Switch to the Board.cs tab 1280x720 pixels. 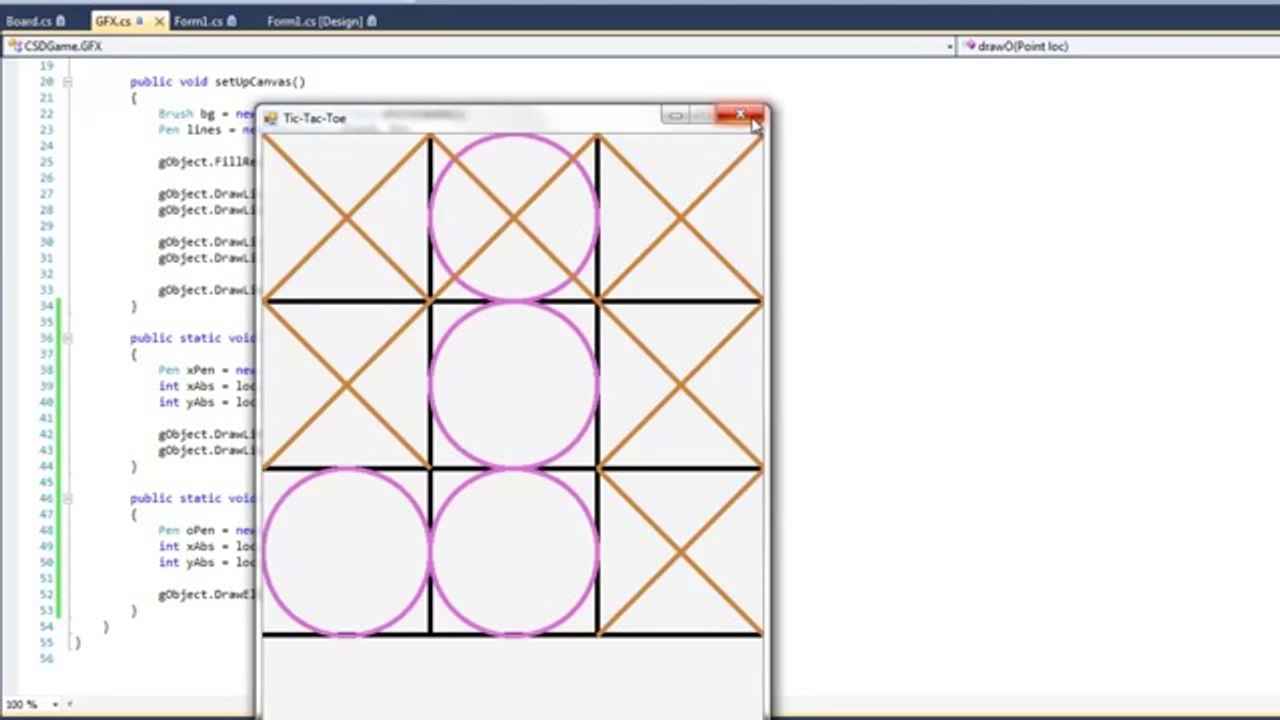pyautogui.click(x=36, y=21)
